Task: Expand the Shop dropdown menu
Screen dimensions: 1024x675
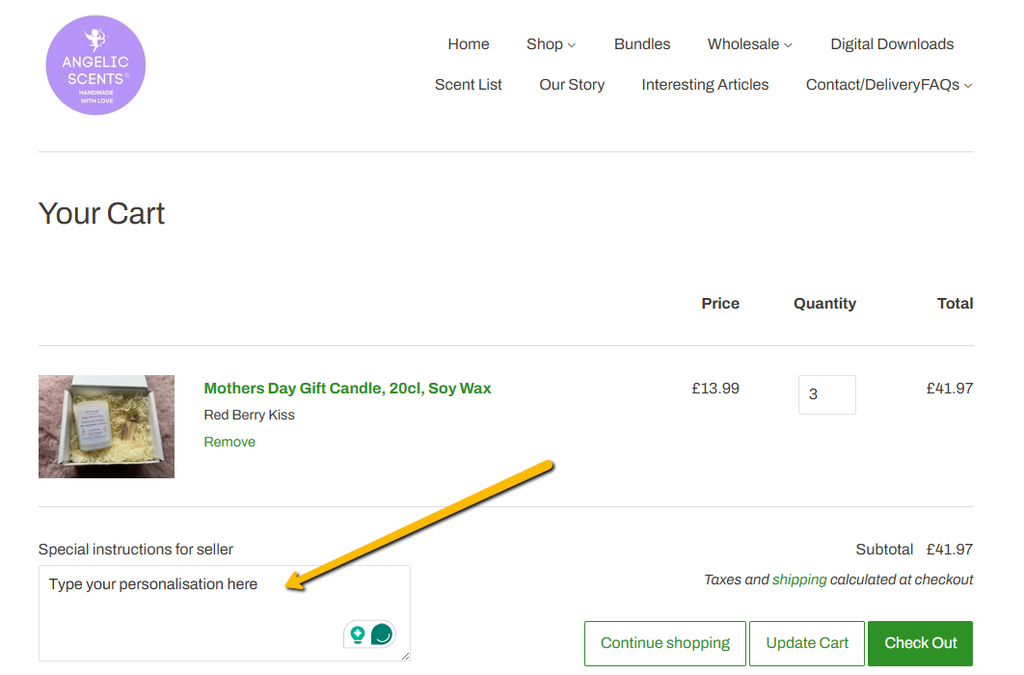Action: (x=551, y=44)
